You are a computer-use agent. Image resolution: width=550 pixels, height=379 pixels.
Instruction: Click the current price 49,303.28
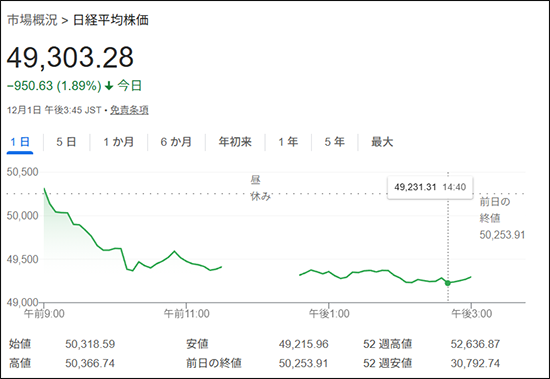(x=70, y=58)
